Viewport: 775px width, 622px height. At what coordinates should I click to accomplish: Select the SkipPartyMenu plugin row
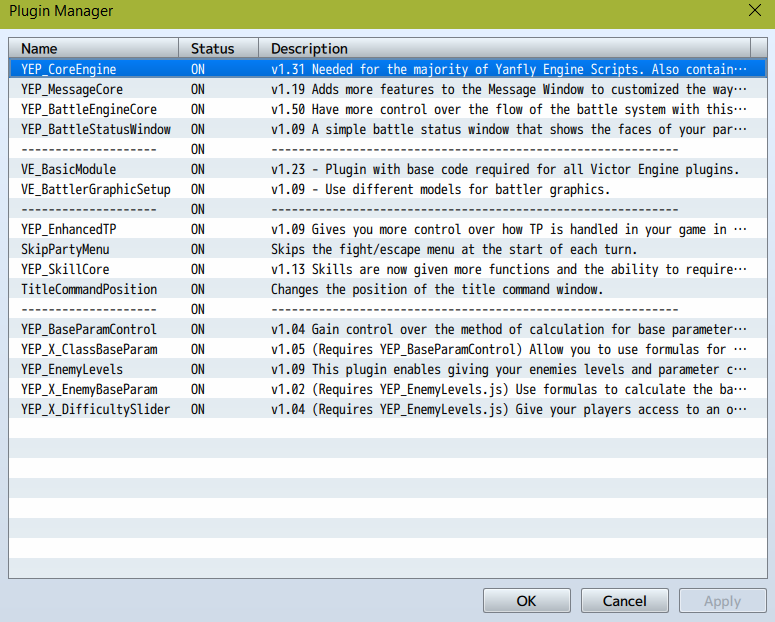pos(388,249)
